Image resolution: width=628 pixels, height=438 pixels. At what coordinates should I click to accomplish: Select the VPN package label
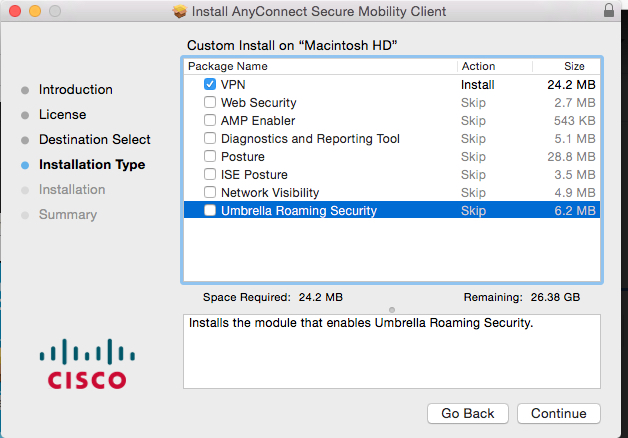tap(233, 84)
